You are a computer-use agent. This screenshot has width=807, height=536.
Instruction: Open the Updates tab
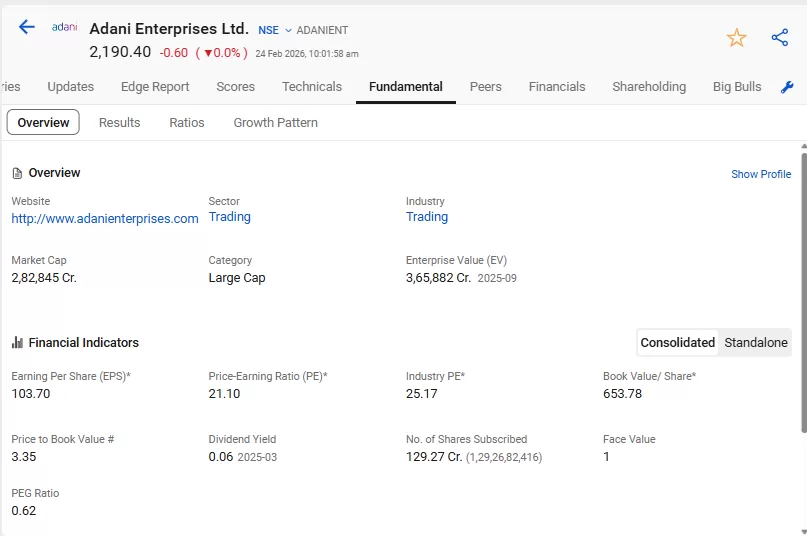pyautogui.click(x=71, y=87)
